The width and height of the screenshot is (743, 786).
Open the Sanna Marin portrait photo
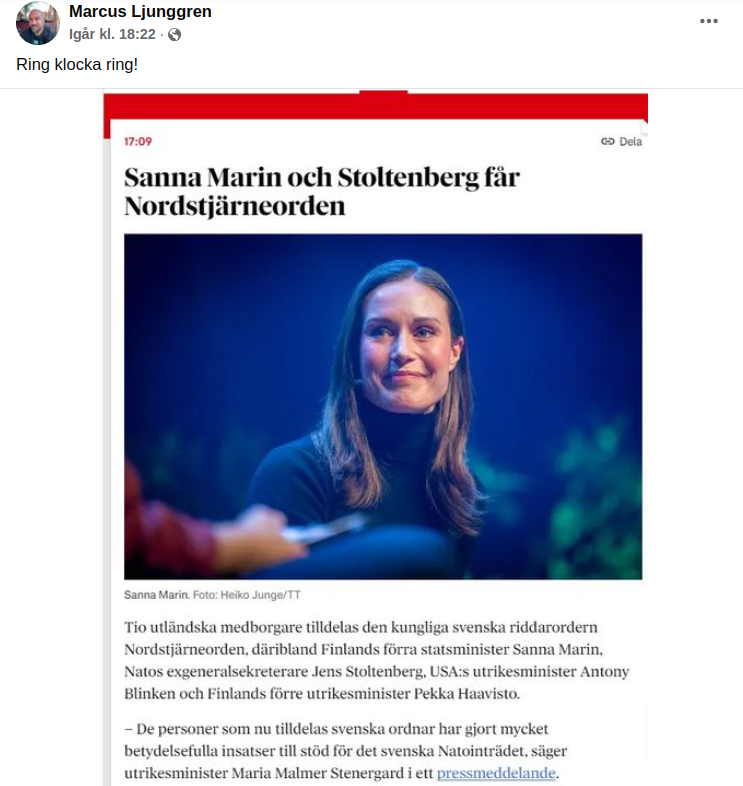coord(383,406)
